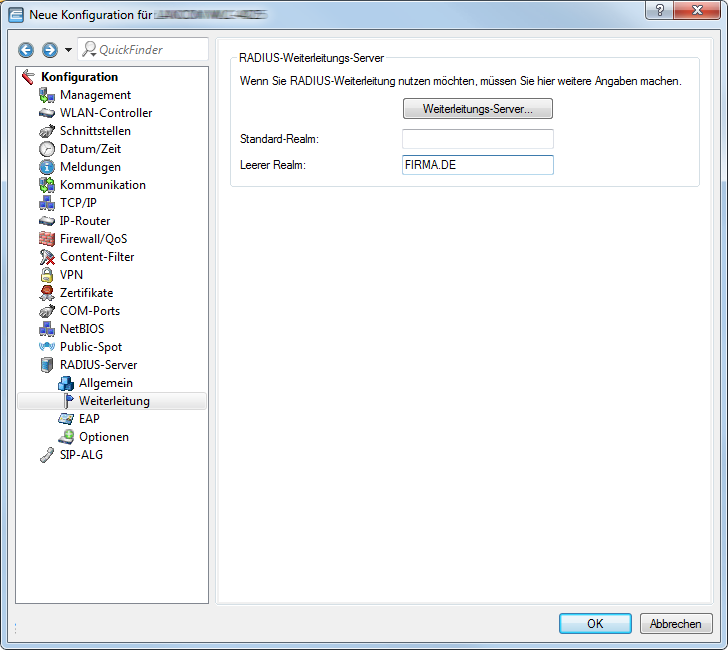Open the Weiterleitungs-Server table button
Screen dimensions: 728x650
tap(477, 108)
